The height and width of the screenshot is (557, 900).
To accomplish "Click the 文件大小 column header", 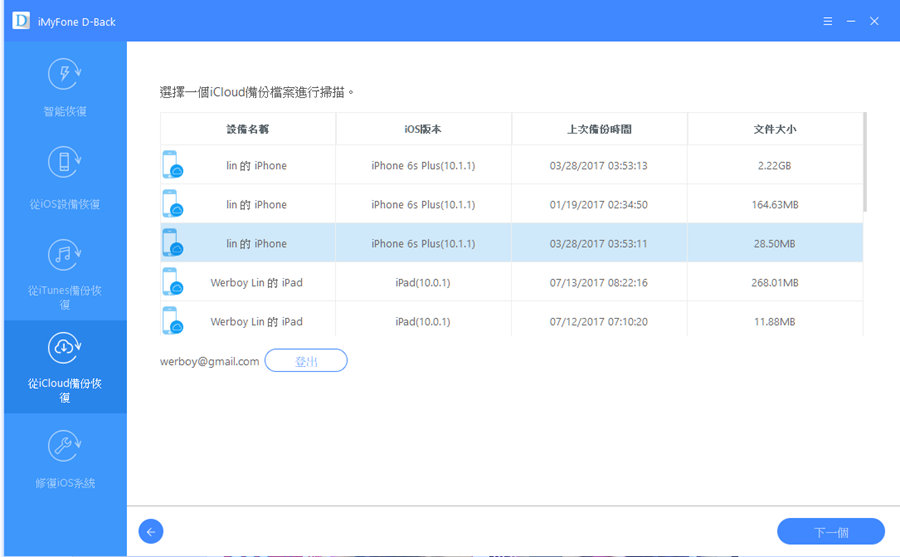I will 775,129.
